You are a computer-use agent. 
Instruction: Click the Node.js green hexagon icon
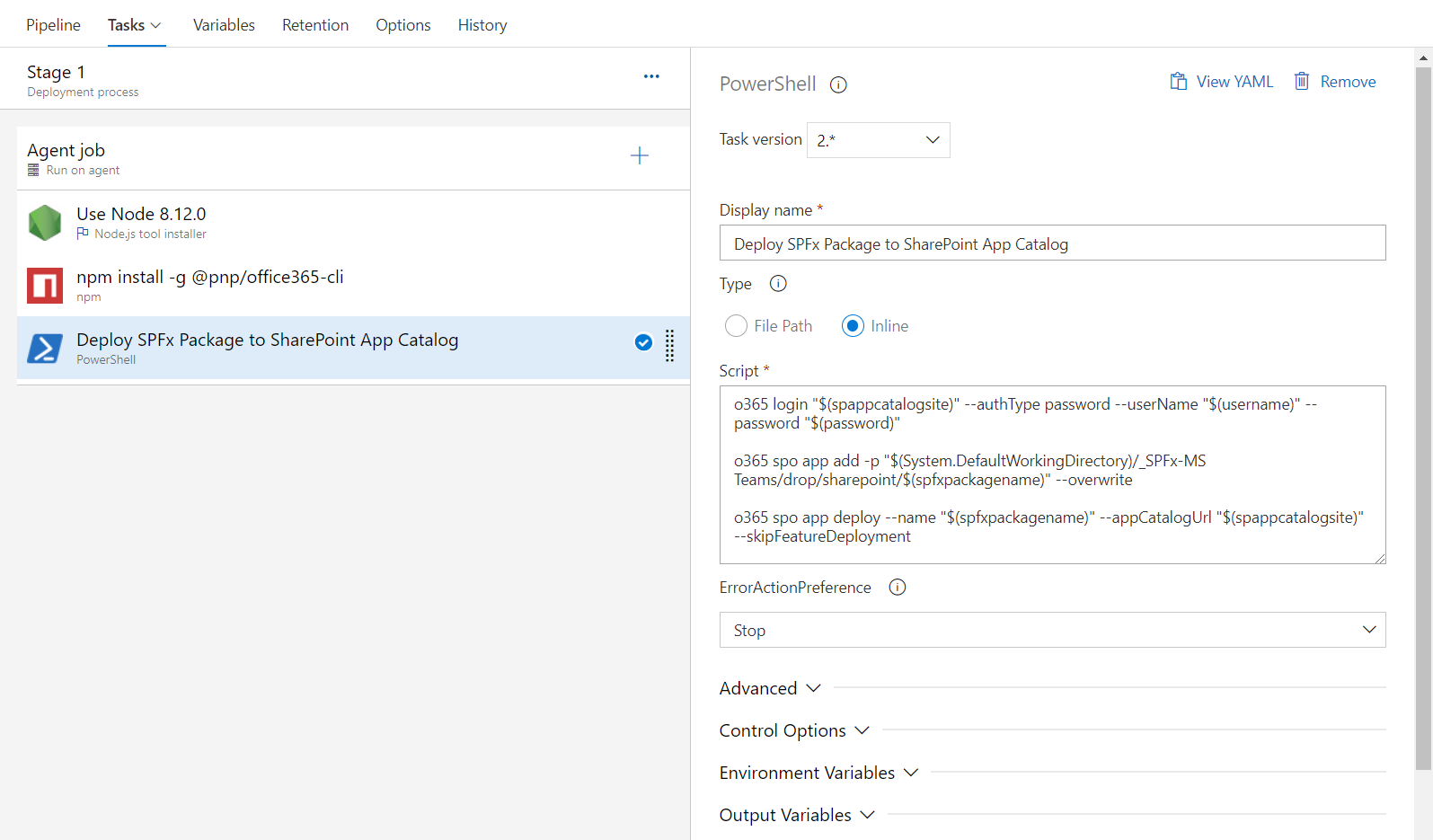click(45, 223)
